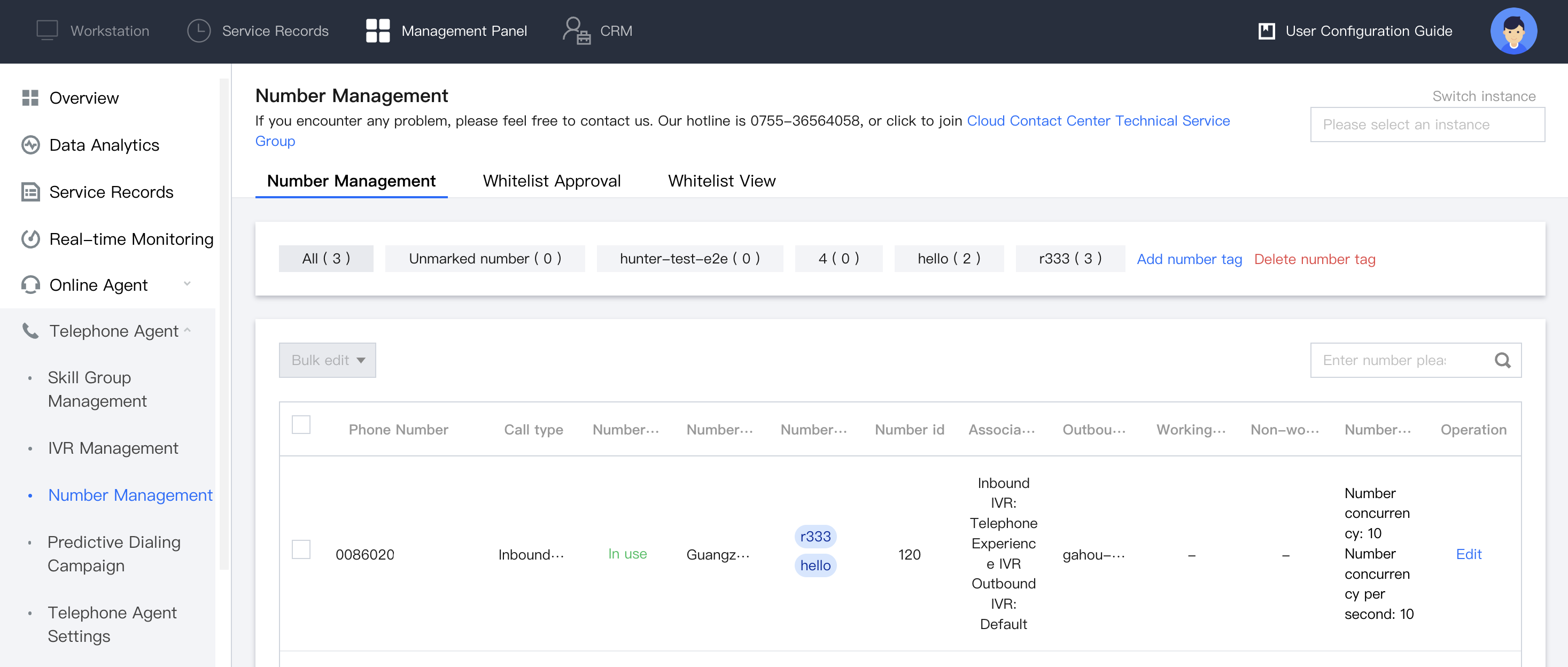
Task: Check the box for number 0086020
Action: pyautogui.click(x=301, y=549)
